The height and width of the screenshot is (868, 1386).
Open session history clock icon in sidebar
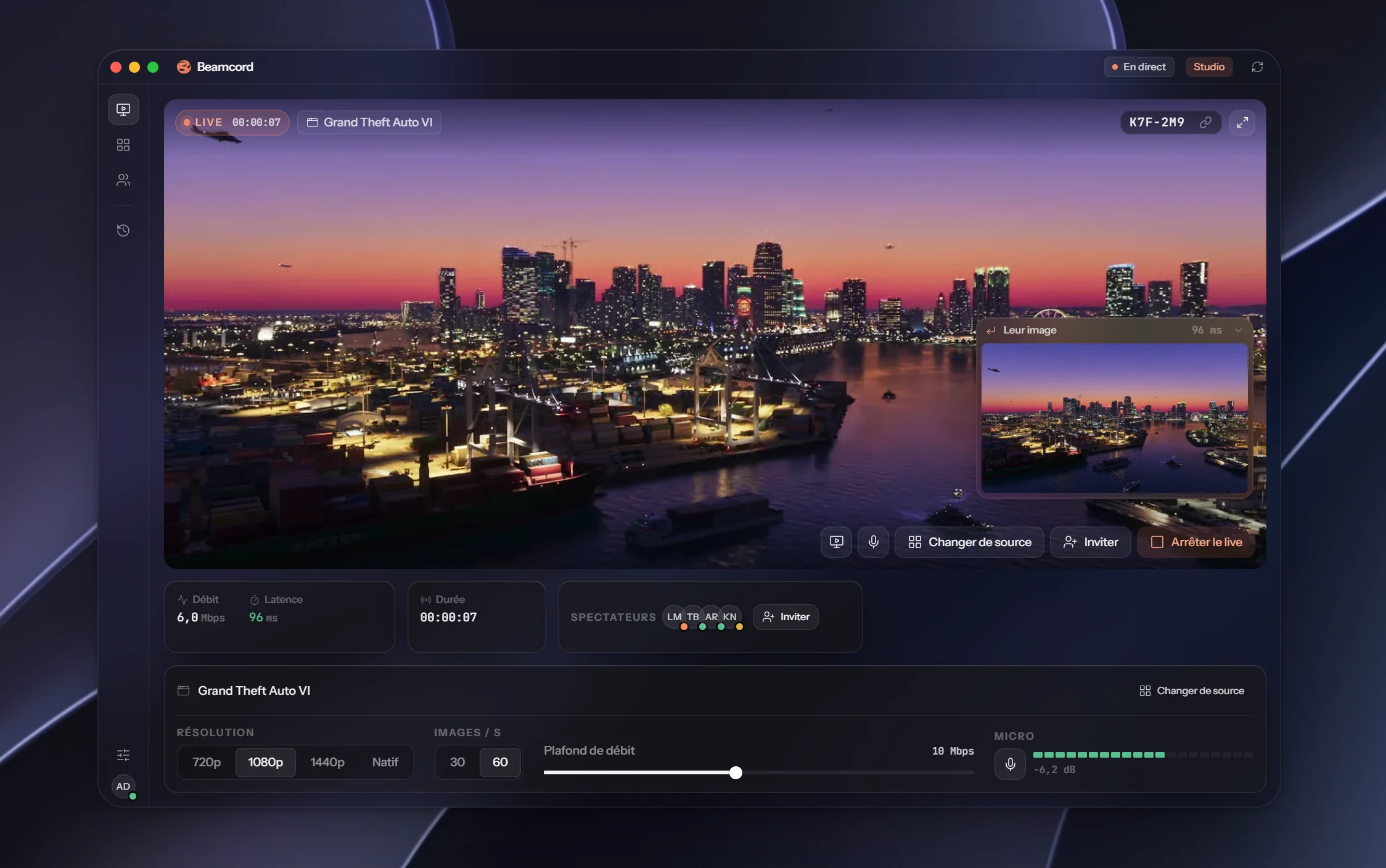123,231
